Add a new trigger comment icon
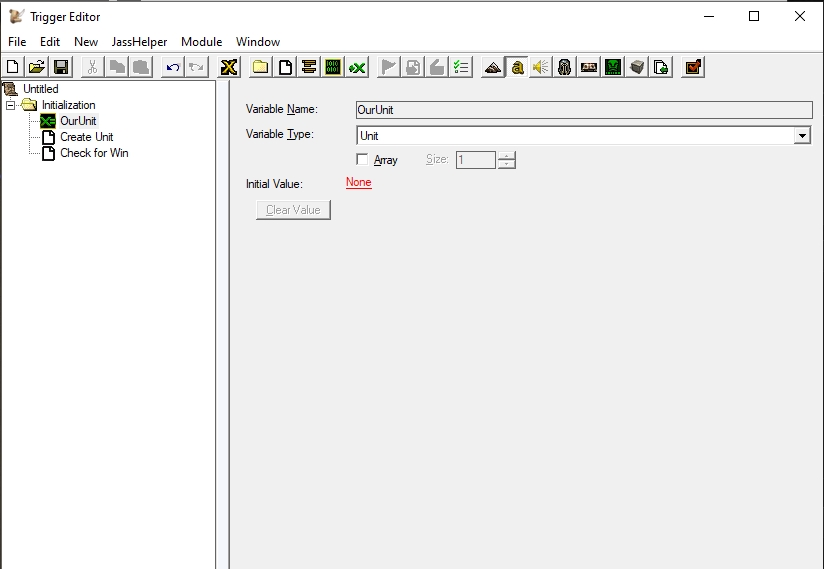Image resolution: width=824 pixels, height=569 pixels. [x=309, y=67]
